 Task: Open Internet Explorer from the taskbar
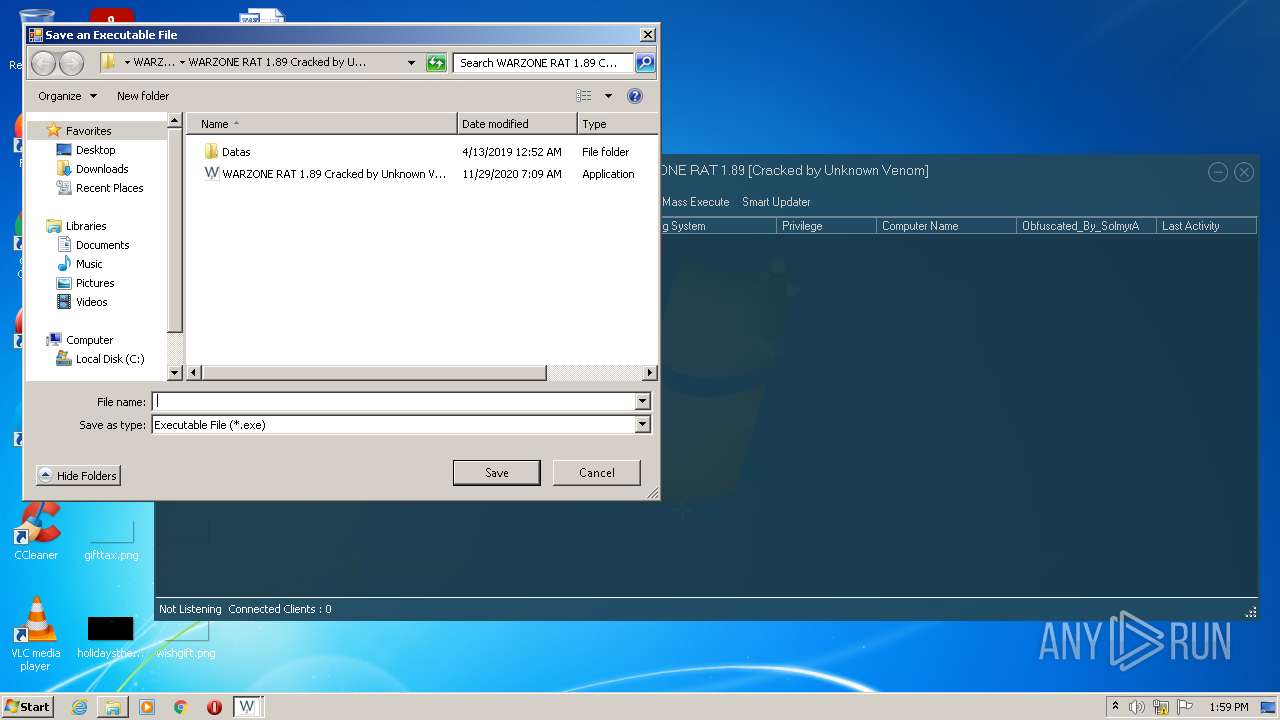click(x=79, y=707)
